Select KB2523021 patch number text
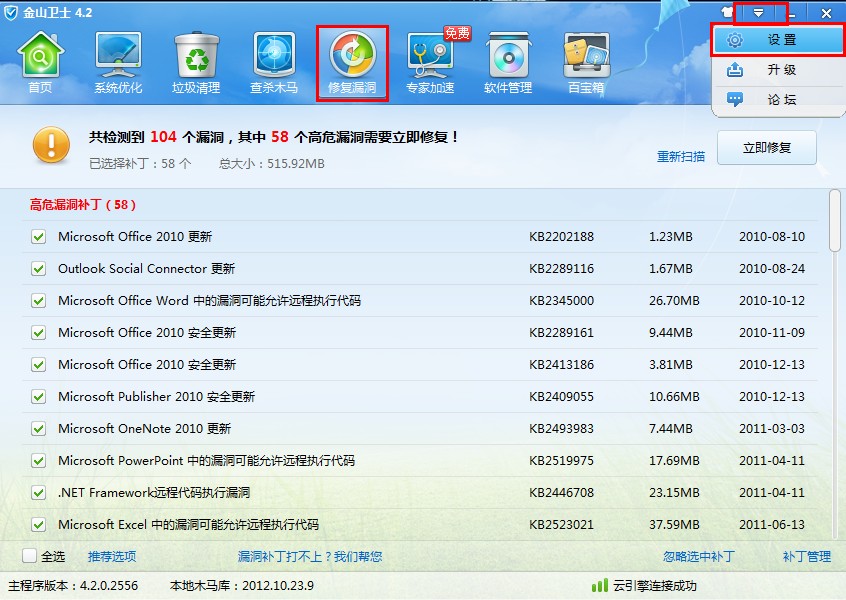 (561, 524)
